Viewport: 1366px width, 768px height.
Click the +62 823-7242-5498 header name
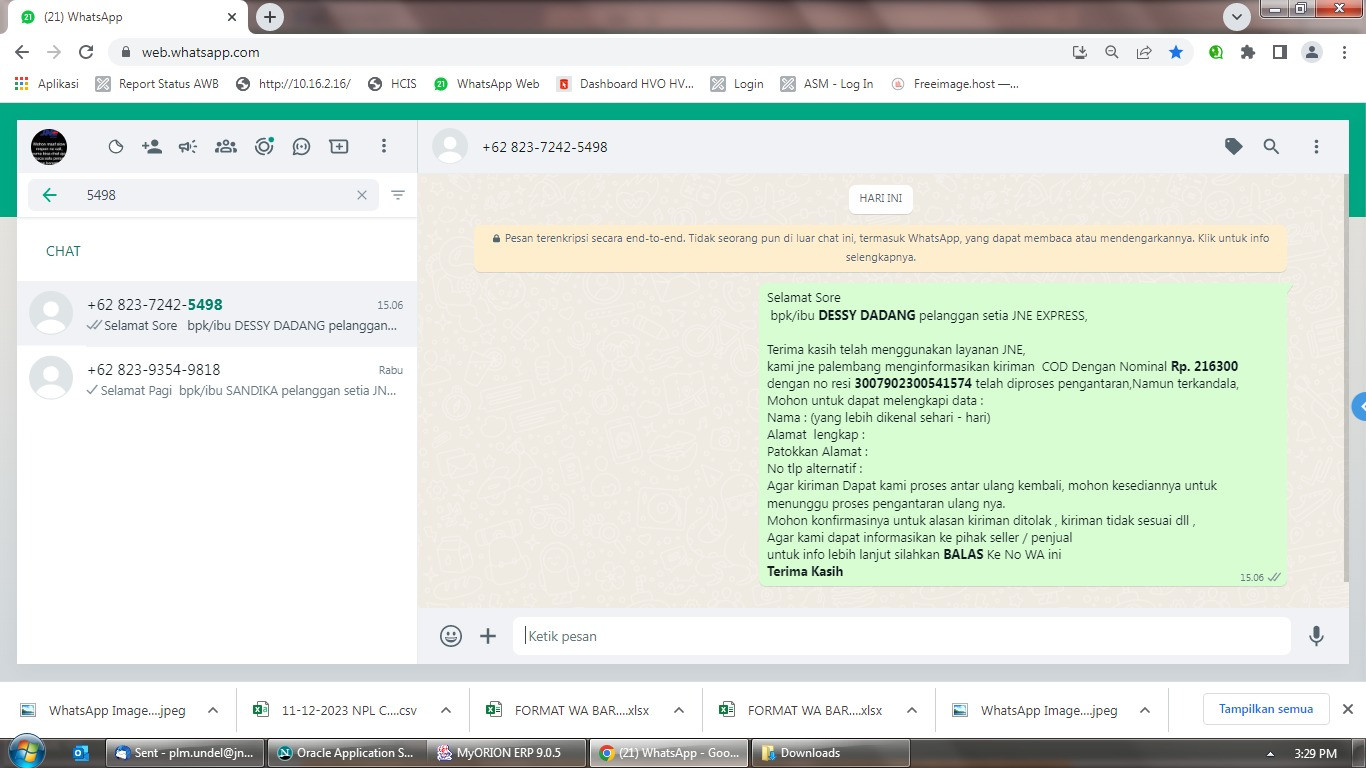(x=545, y=147)
